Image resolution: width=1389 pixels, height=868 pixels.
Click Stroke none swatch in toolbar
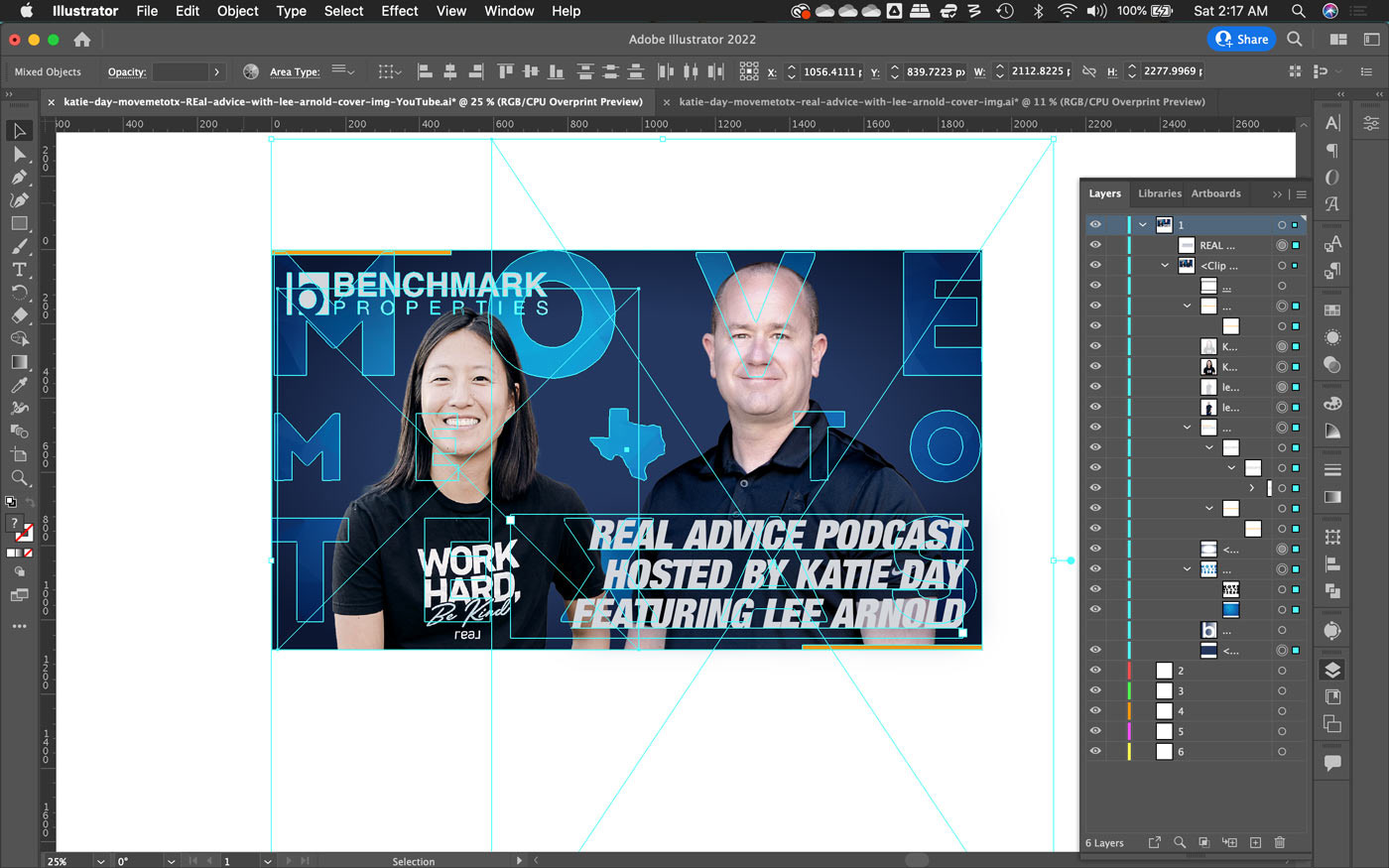24,534
